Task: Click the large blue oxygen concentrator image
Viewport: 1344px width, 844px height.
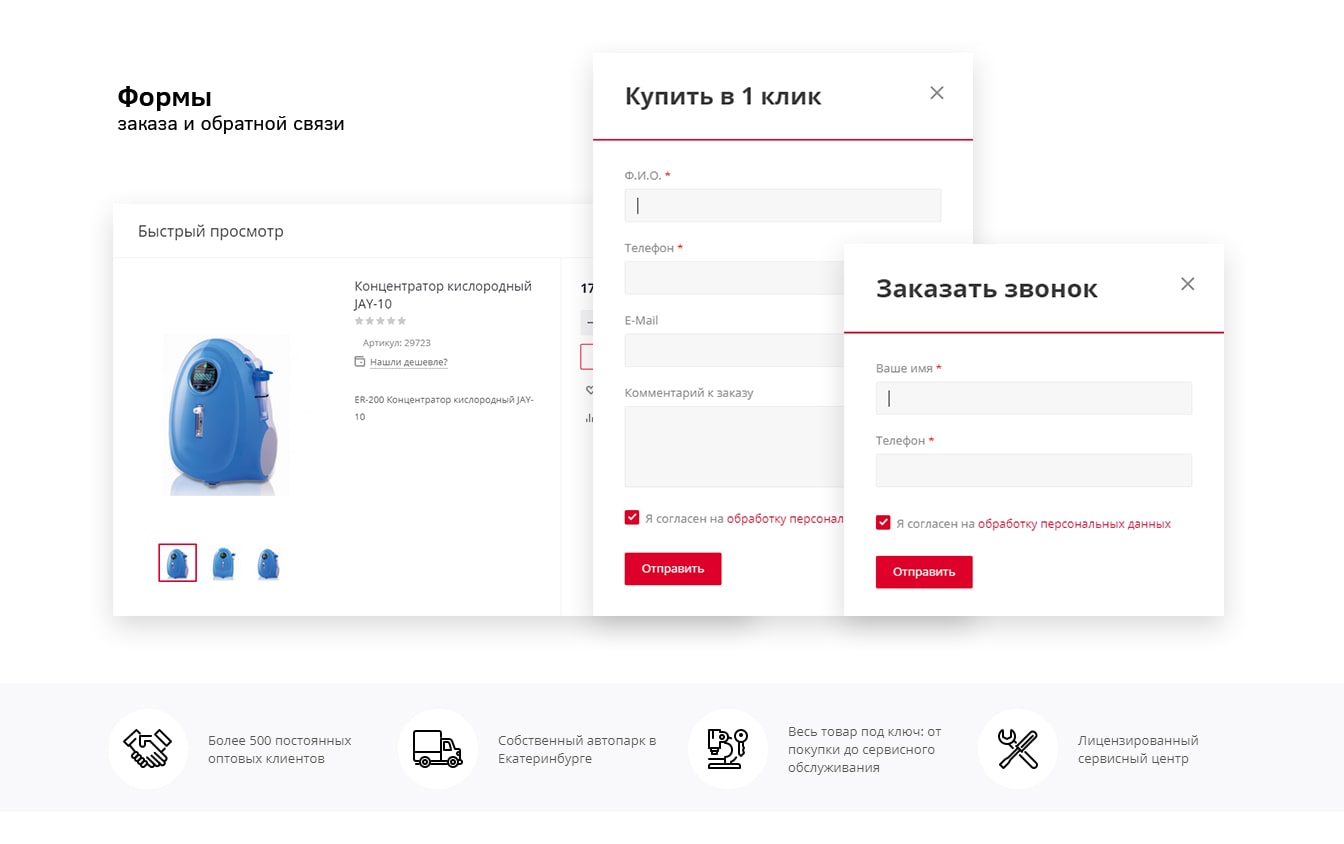Action: 226,415
